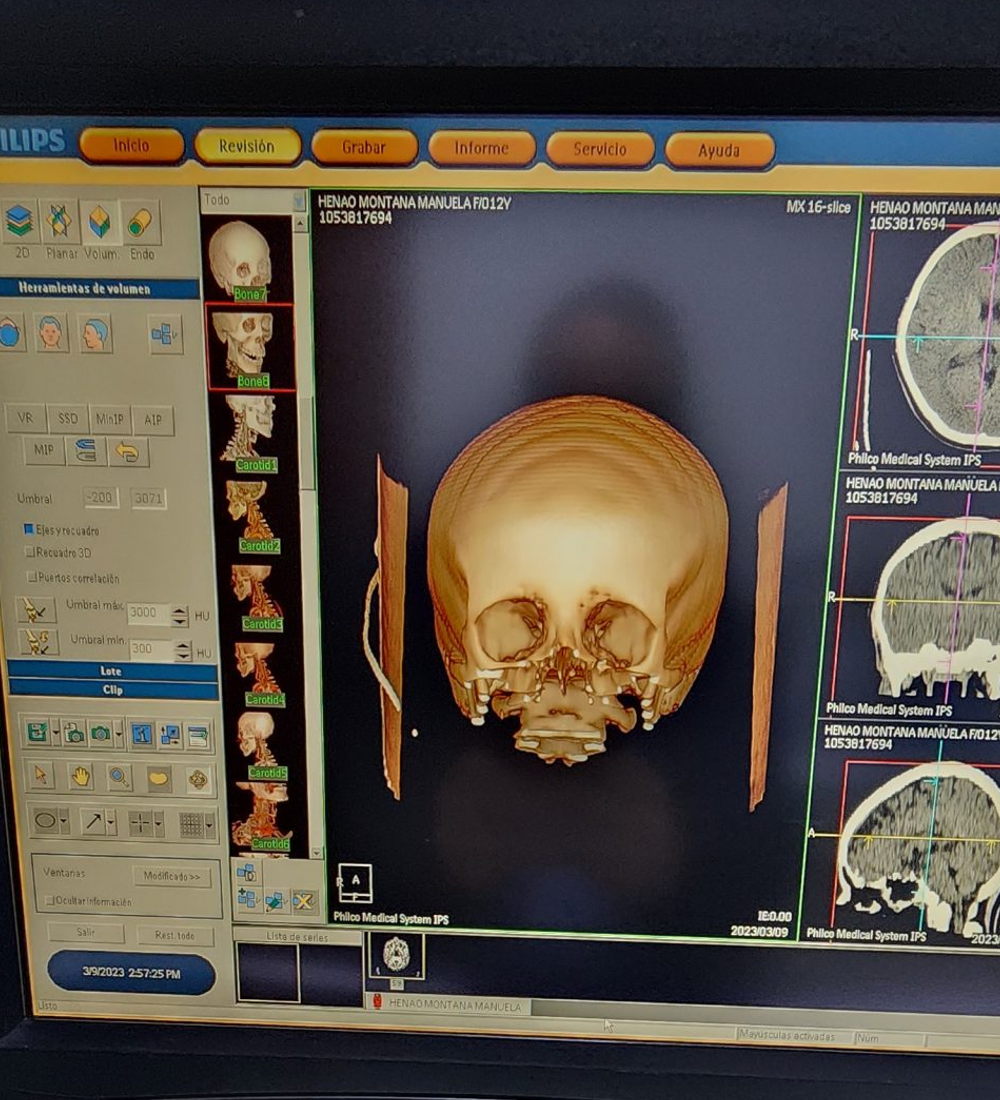Decrease Umbral mín value with down arrow
The height and width of the screenshot is (1100, 1000).
pyautogui.click(x=183, y=657)
